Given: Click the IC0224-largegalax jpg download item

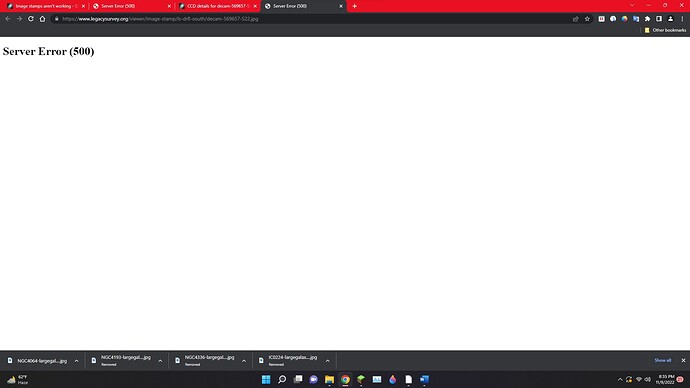Looking at the screenshot, I should (x=288, y=361).
